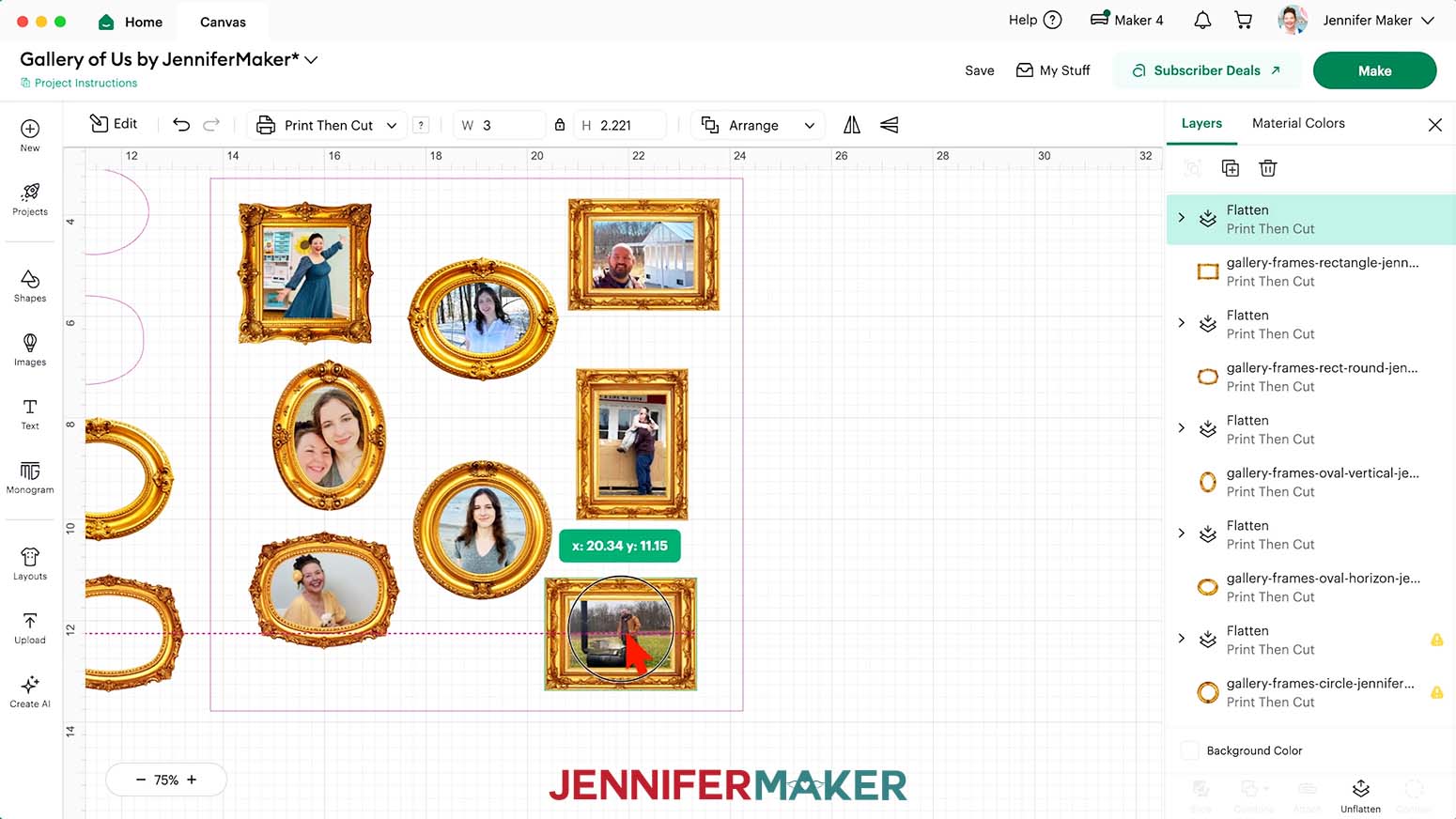Click the Flip horizontal icon
Screen dimensions: 1456x819
852,125
